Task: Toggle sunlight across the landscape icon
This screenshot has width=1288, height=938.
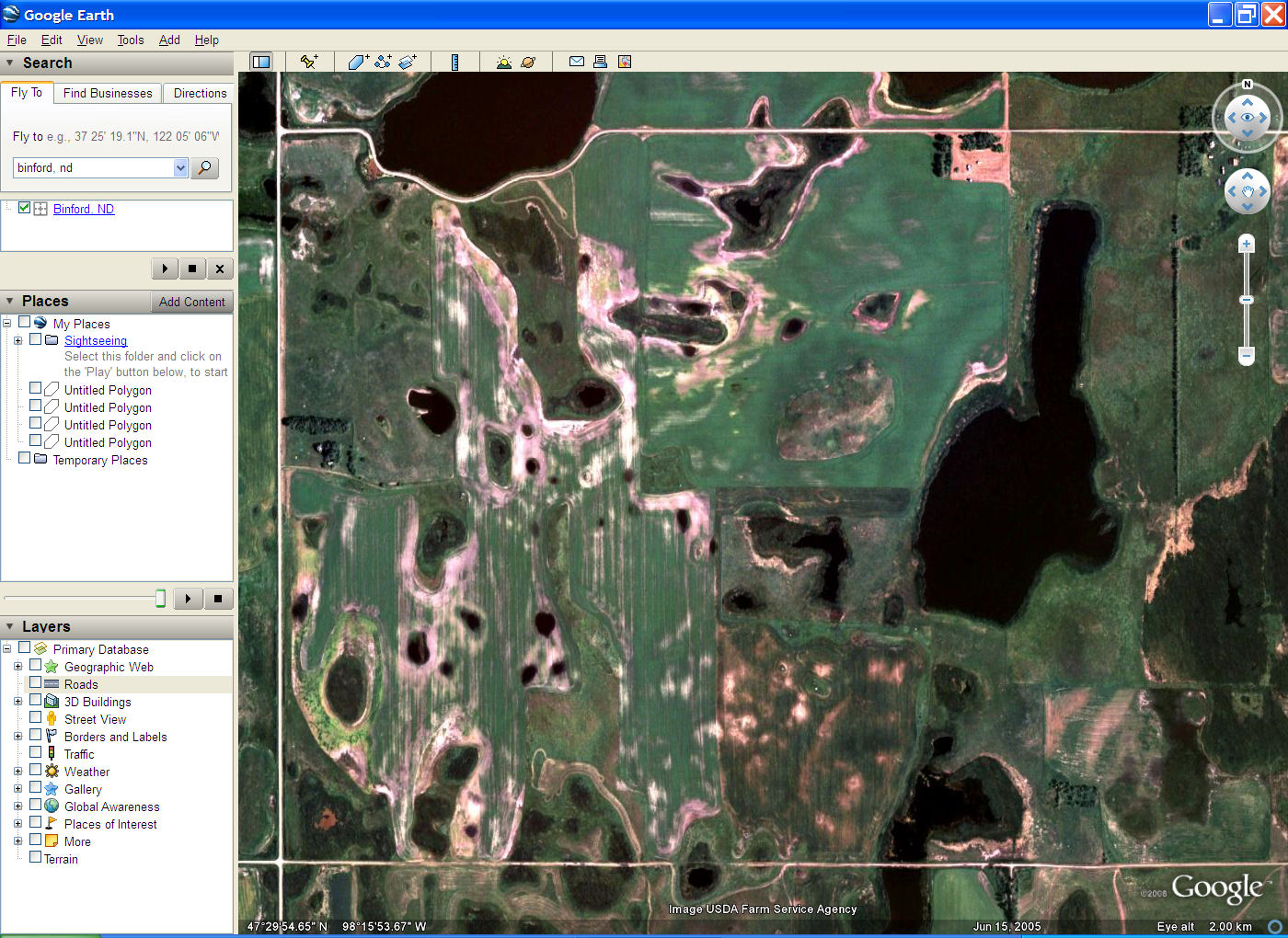Action: tap(503, 62)
